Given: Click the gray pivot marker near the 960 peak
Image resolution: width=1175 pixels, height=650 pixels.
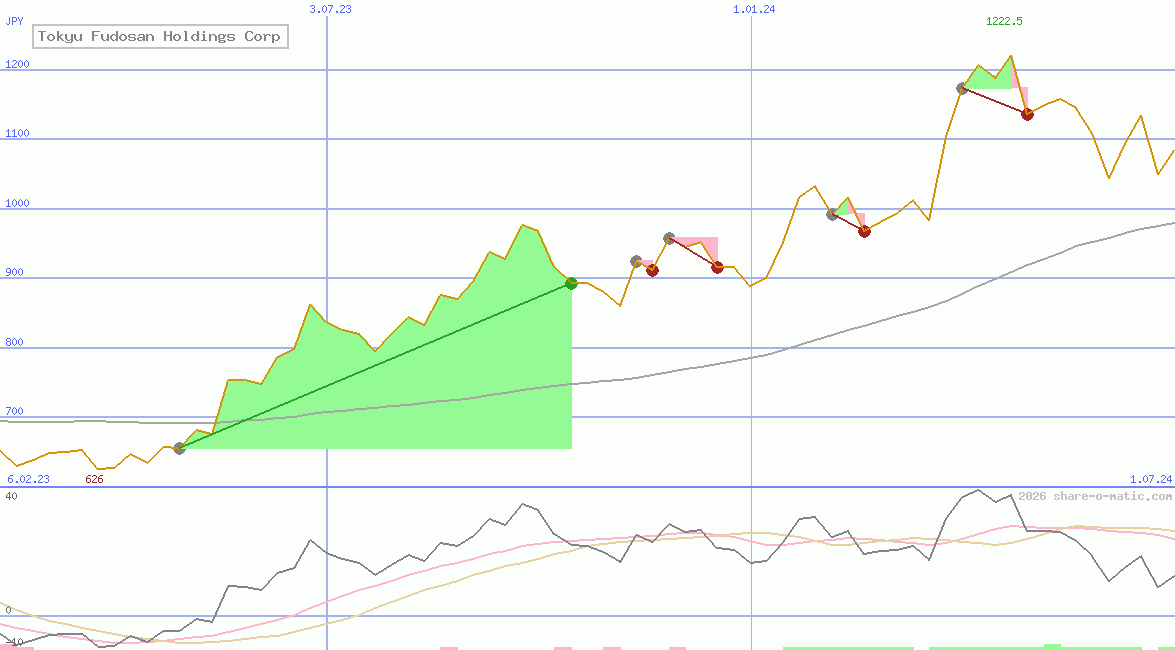Looking at the screenshot, I should [x=668, y=238].
